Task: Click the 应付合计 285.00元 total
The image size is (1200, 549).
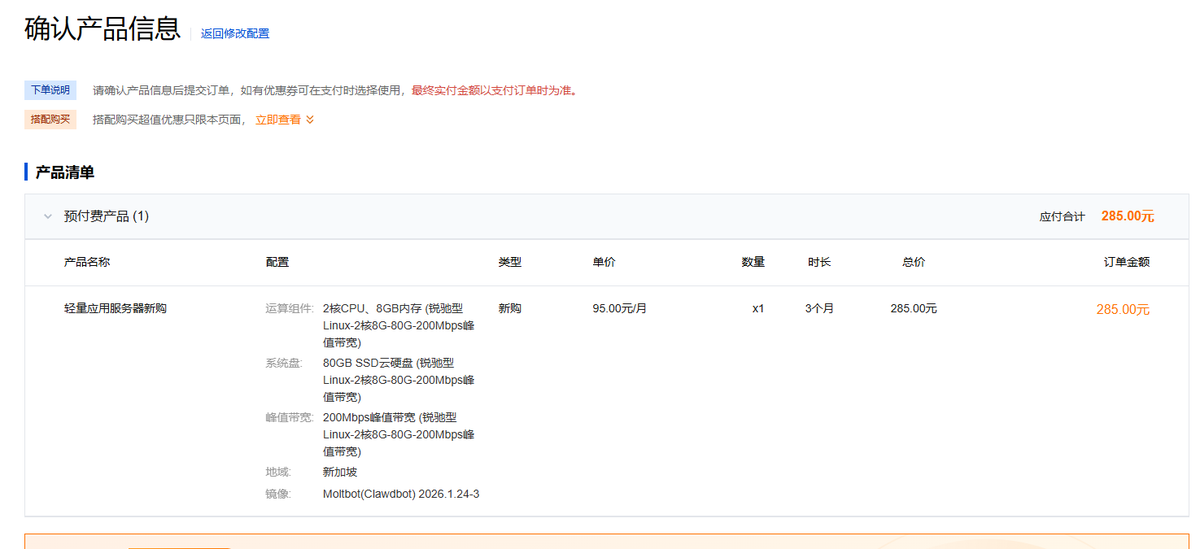Action: tap(1127, 216)
